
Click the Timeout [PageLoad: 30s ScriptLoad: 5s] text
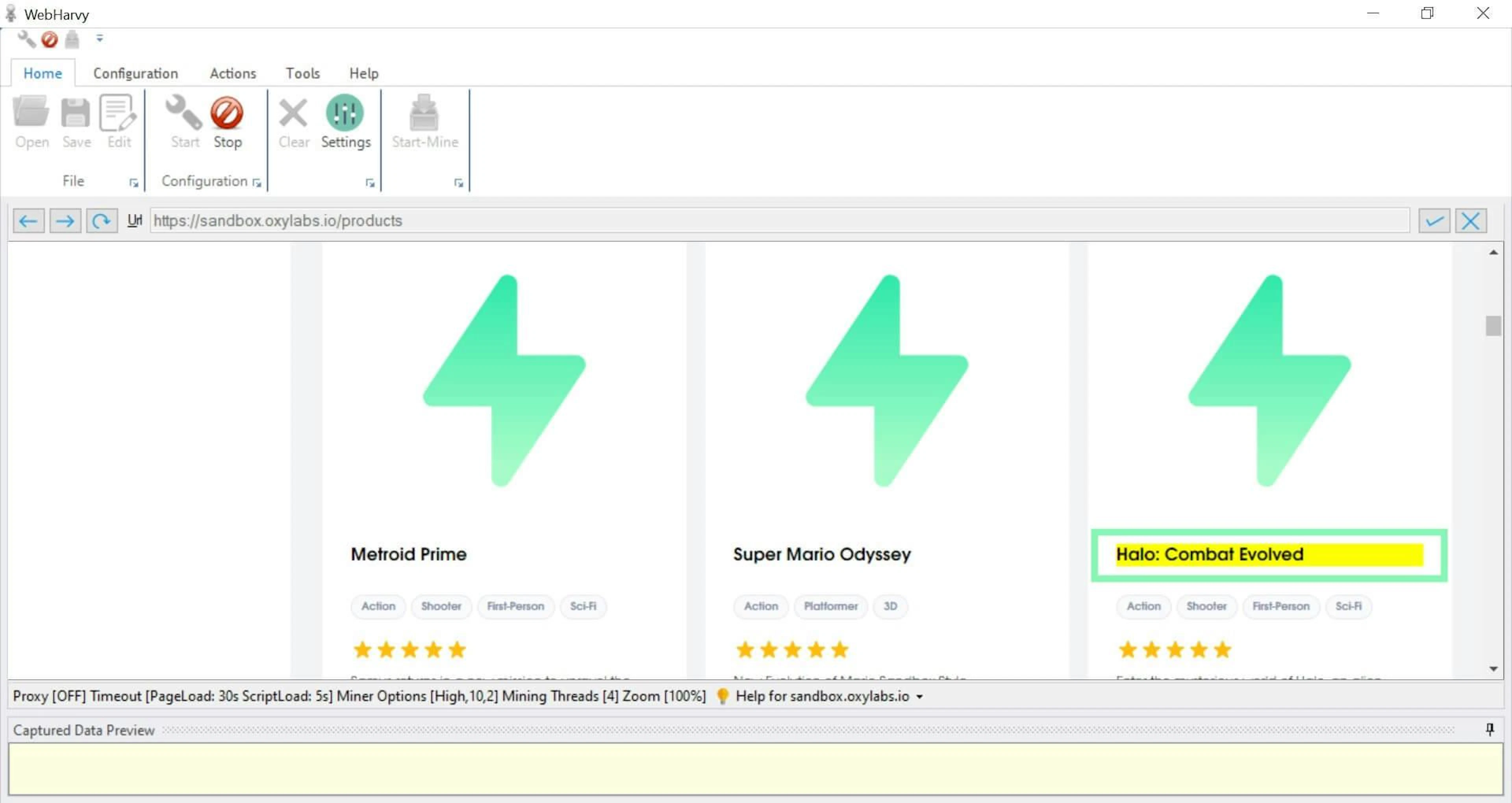pyautogui.click(x=211, y=696)
